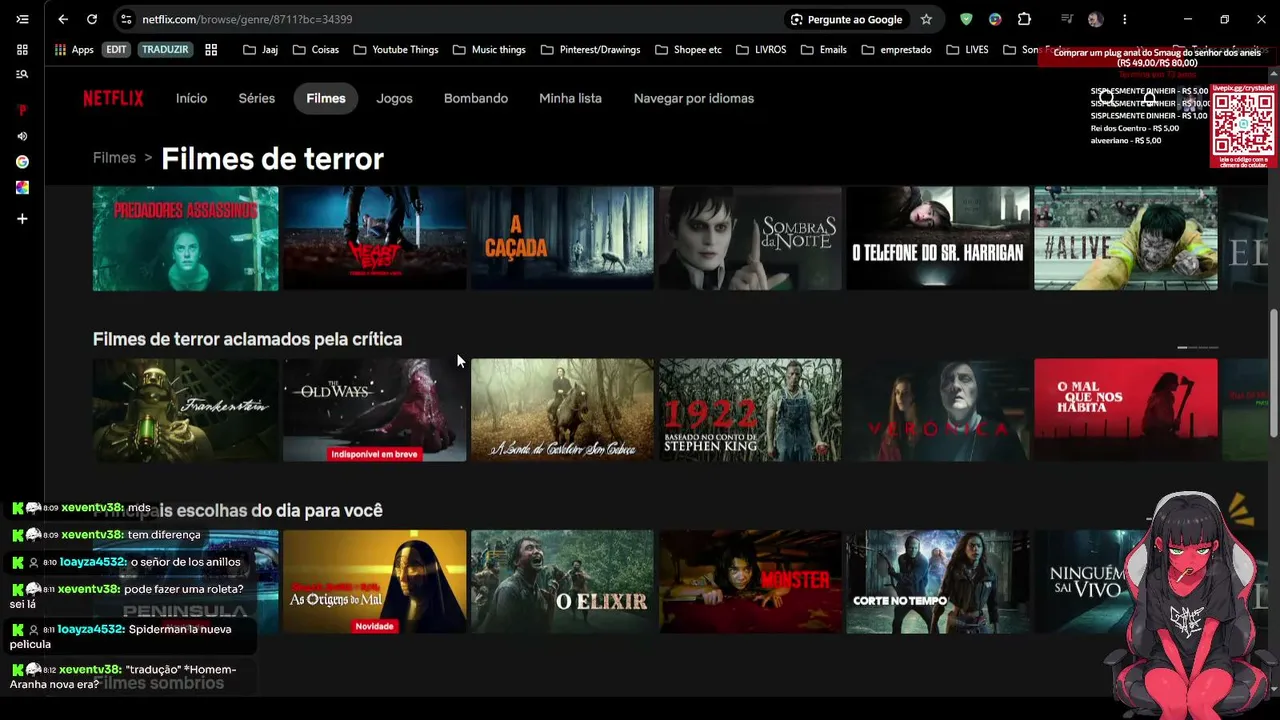Click the Netflix logo
Image resolution: width=1280 pixels, height=720 pixels.
113,98
